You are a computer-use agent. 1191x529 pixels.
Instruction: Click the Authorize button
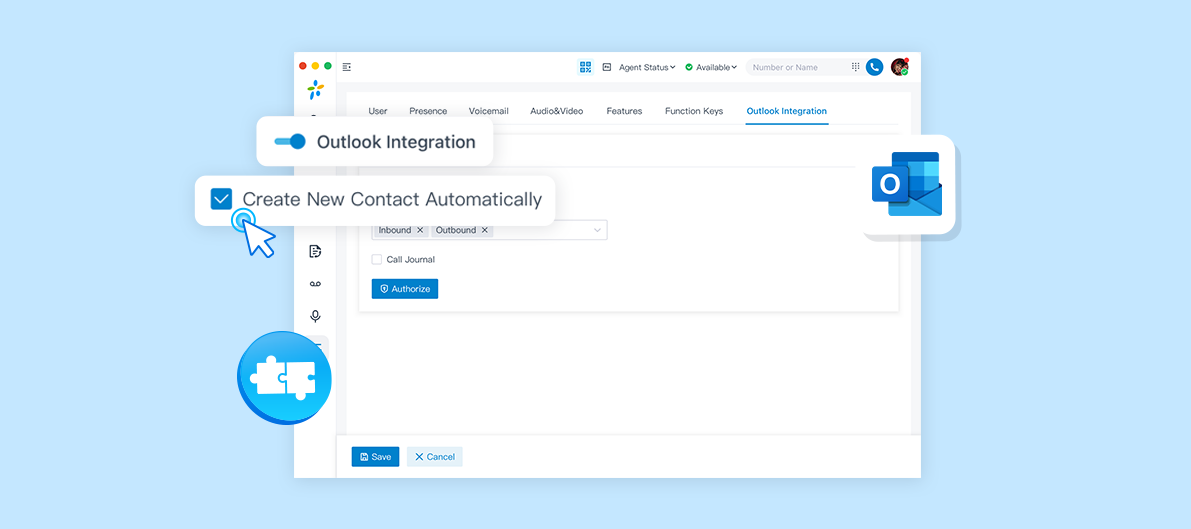pos(405,289)
